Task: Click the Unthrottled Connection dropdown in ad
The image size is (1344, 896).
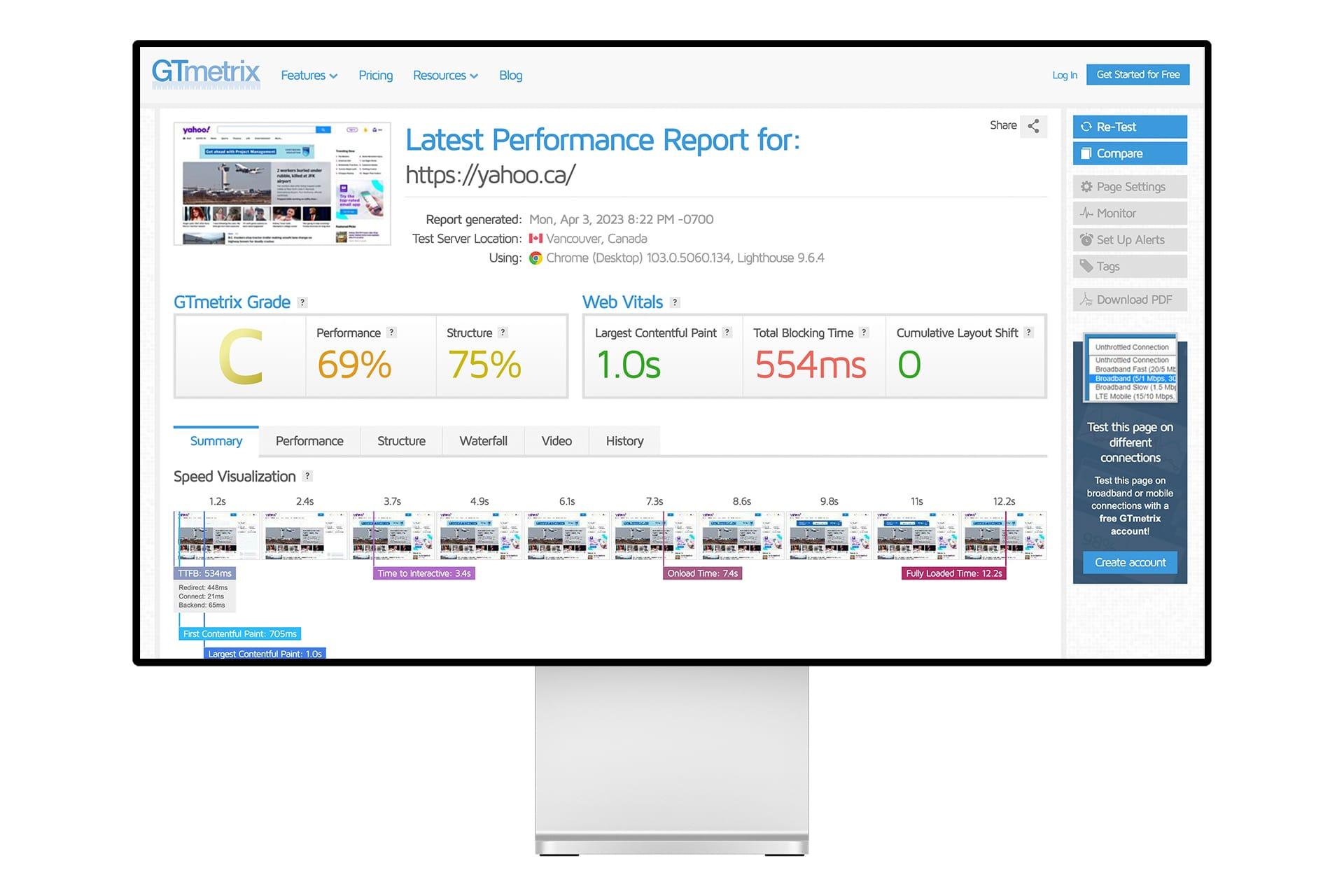Action: [1131, 347]
